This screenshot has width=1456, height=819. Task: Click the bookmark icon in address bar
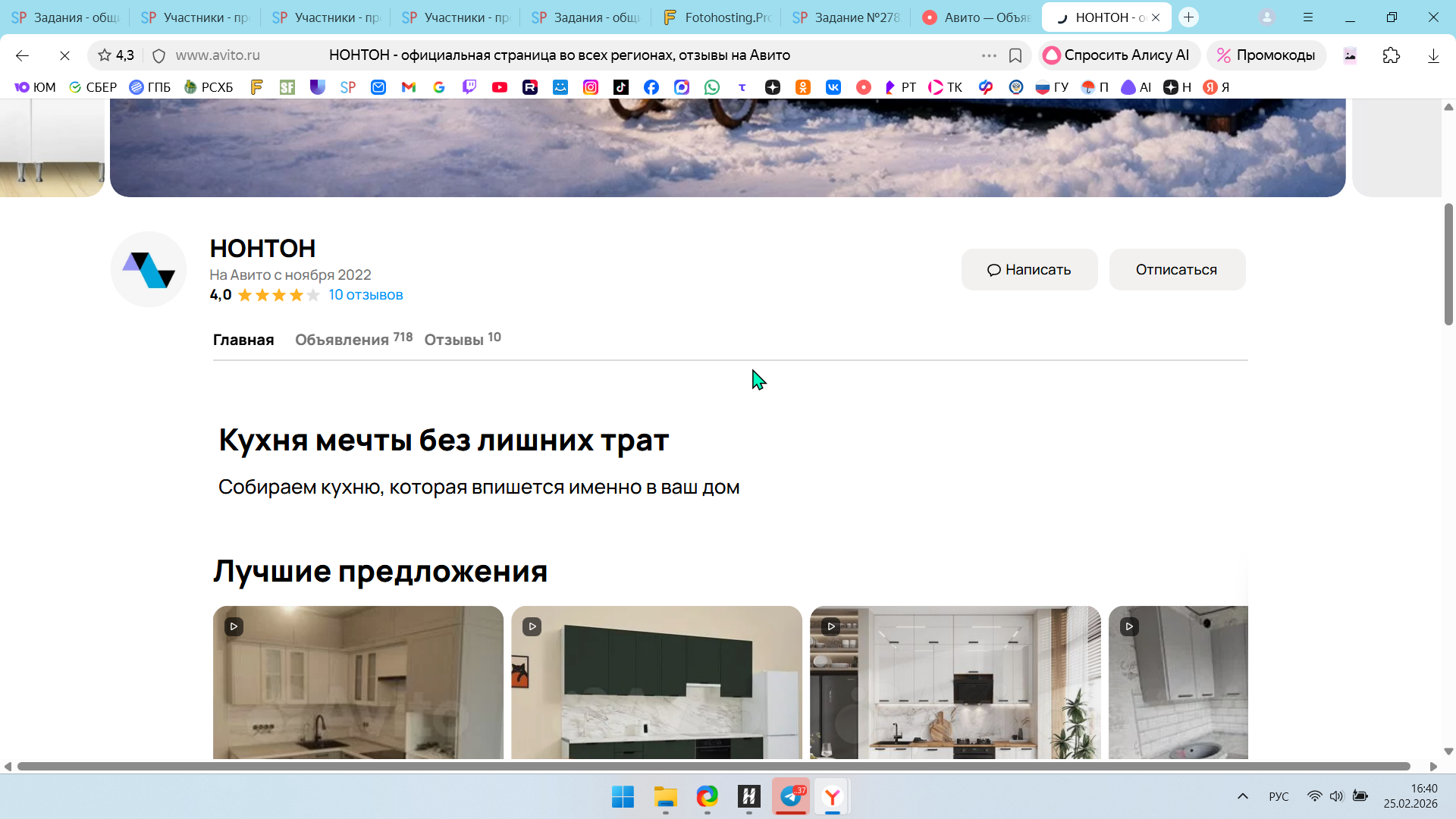(1015, 55)
